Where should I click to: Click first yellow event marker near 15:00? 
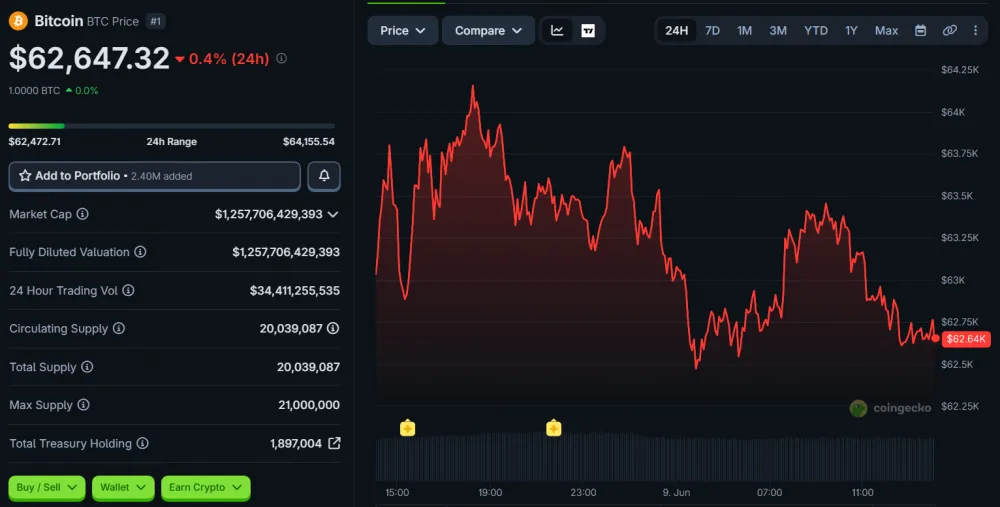pos(408,428)
